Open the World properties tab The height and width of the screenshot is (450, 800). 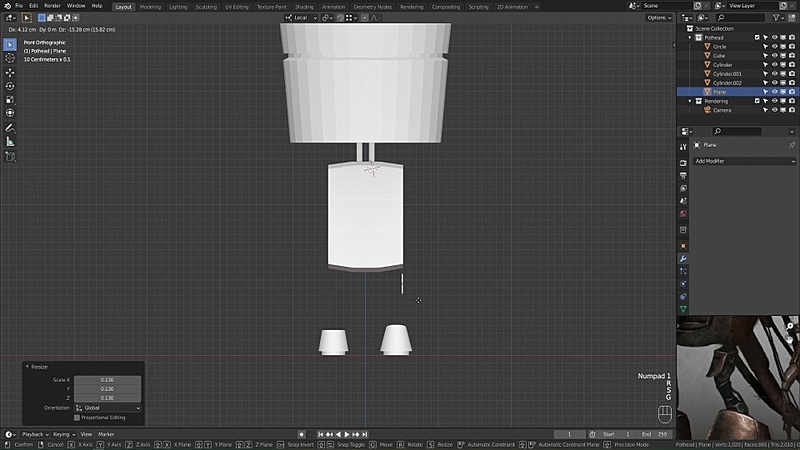(x=683, y=214)
